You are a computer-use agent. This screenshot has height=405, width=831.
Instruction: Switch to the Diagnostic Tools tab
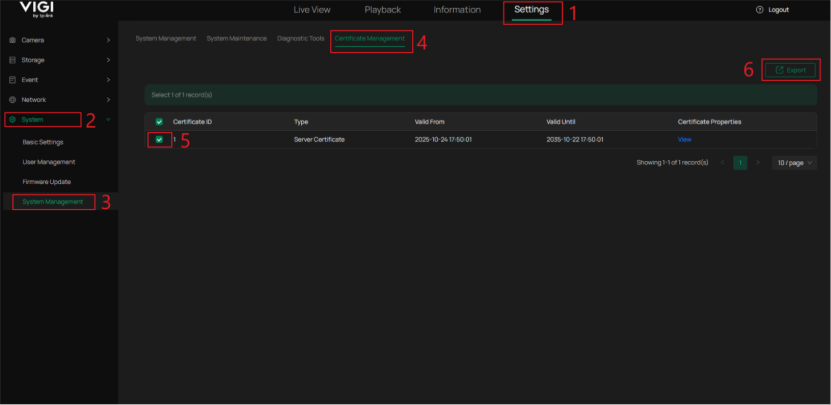click(300, 38)
